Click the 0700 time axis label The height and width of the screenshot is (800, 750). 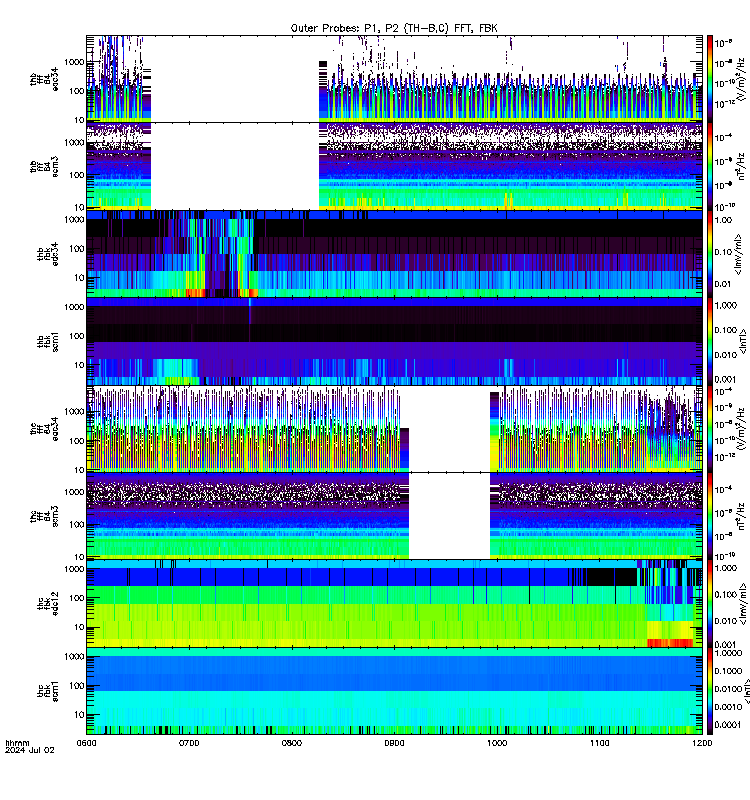(189, 743)
